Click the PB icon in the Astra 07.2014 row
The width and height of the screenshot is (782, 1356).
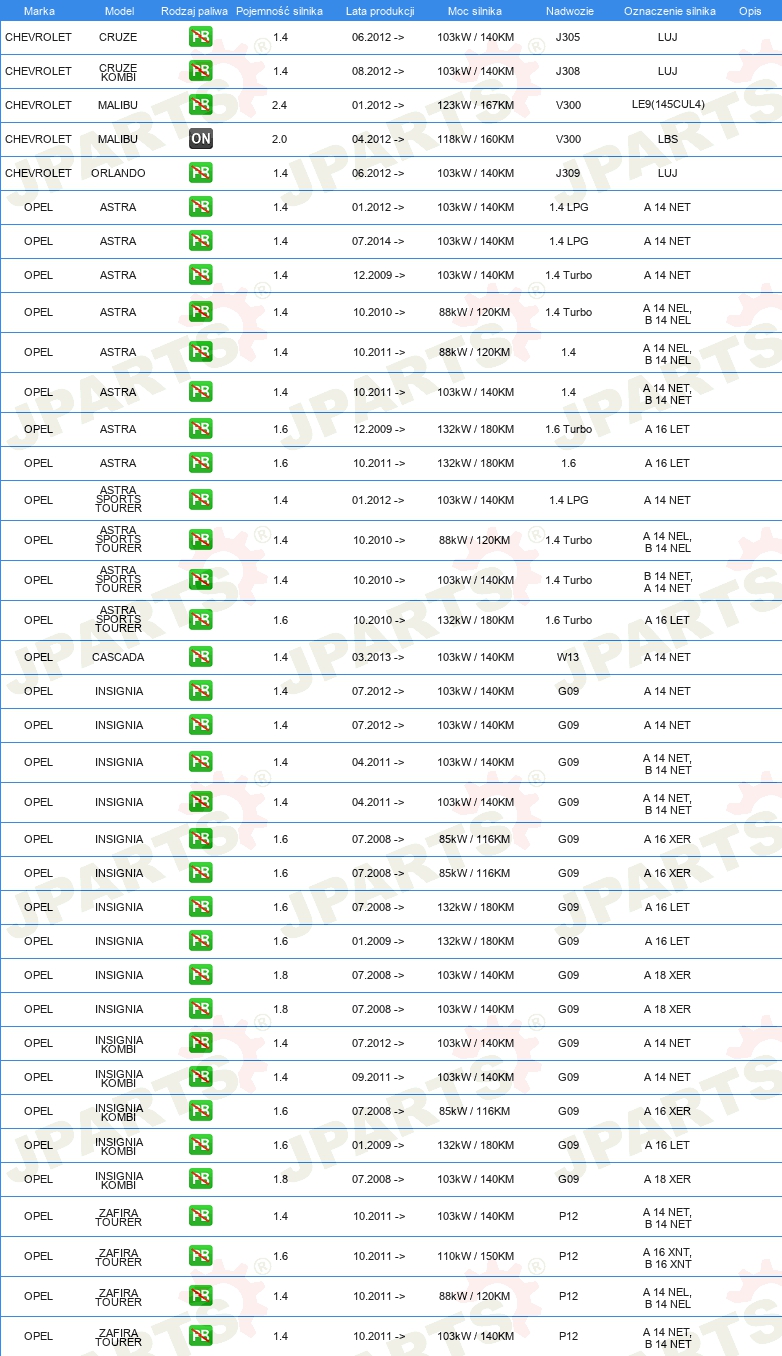click(x=201, y=241)
